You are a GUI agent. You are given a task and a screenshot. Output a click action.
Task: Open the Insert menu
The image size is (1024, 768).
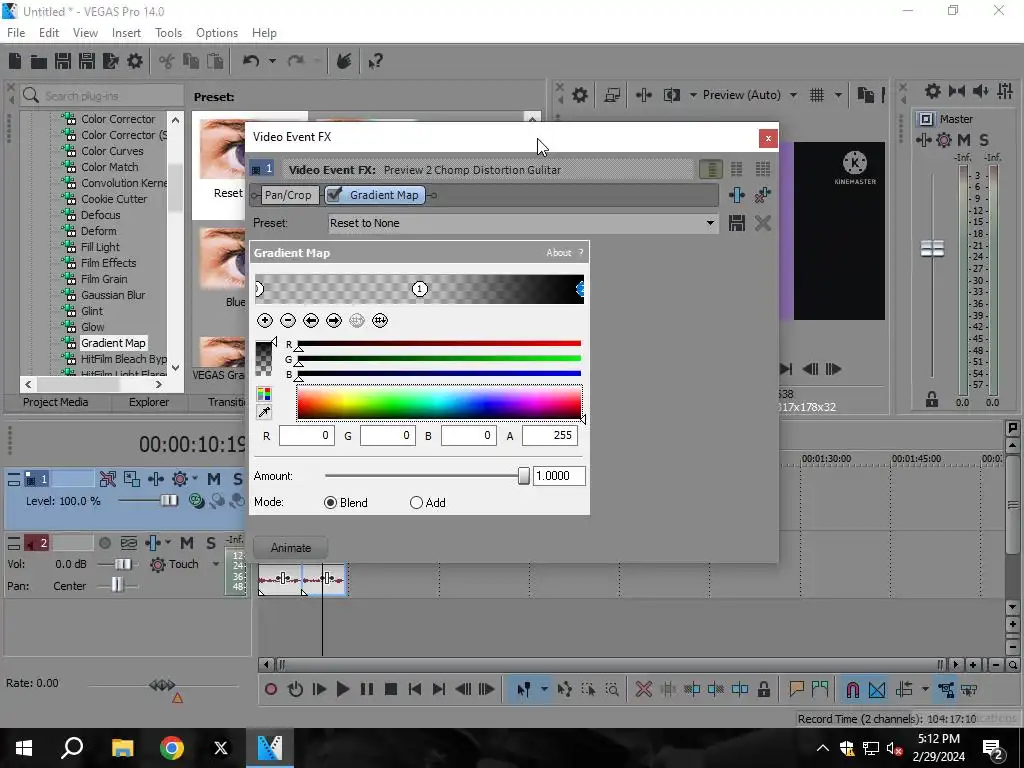(126, 33)
